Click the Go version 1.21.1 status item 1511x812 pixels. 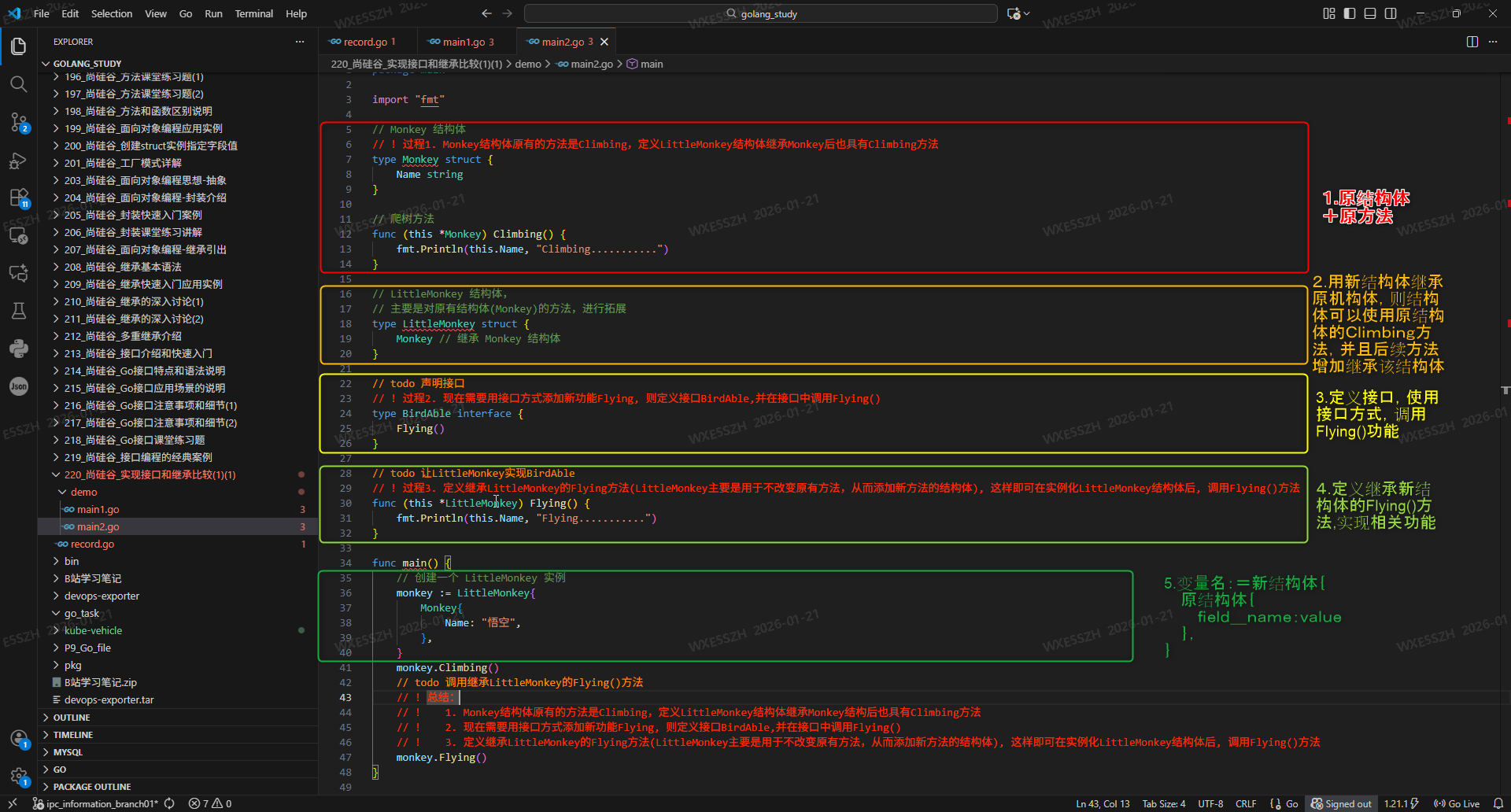pos(1402,803)
